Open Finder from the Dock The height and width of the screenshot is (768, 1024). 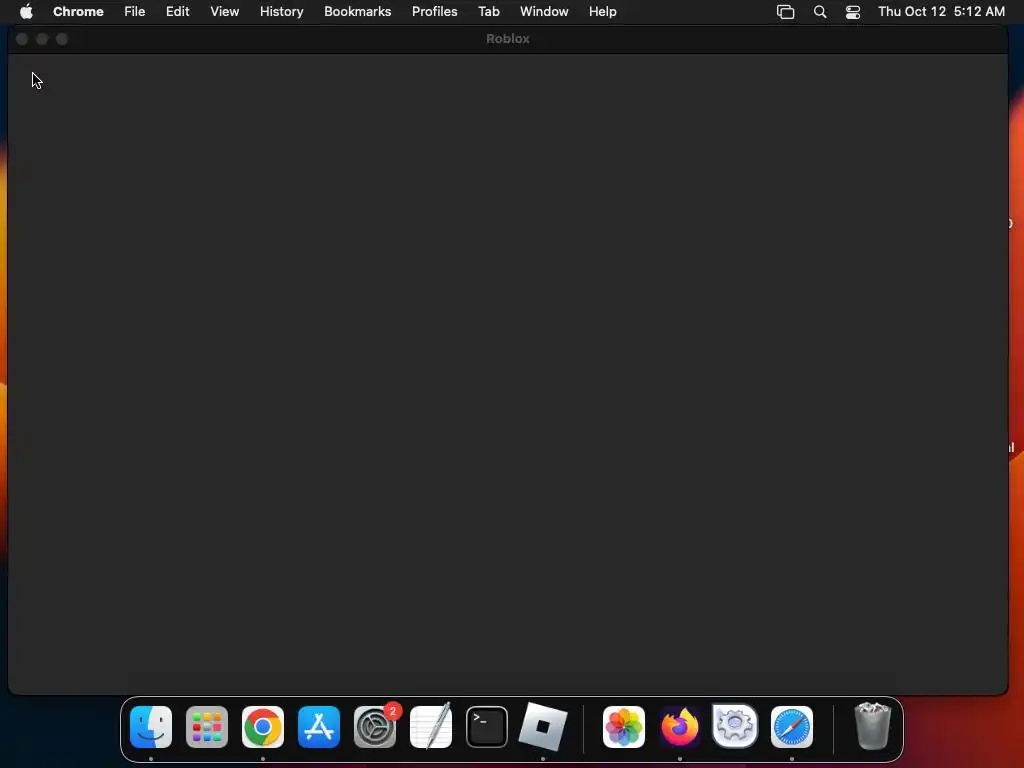click(151, 727)
